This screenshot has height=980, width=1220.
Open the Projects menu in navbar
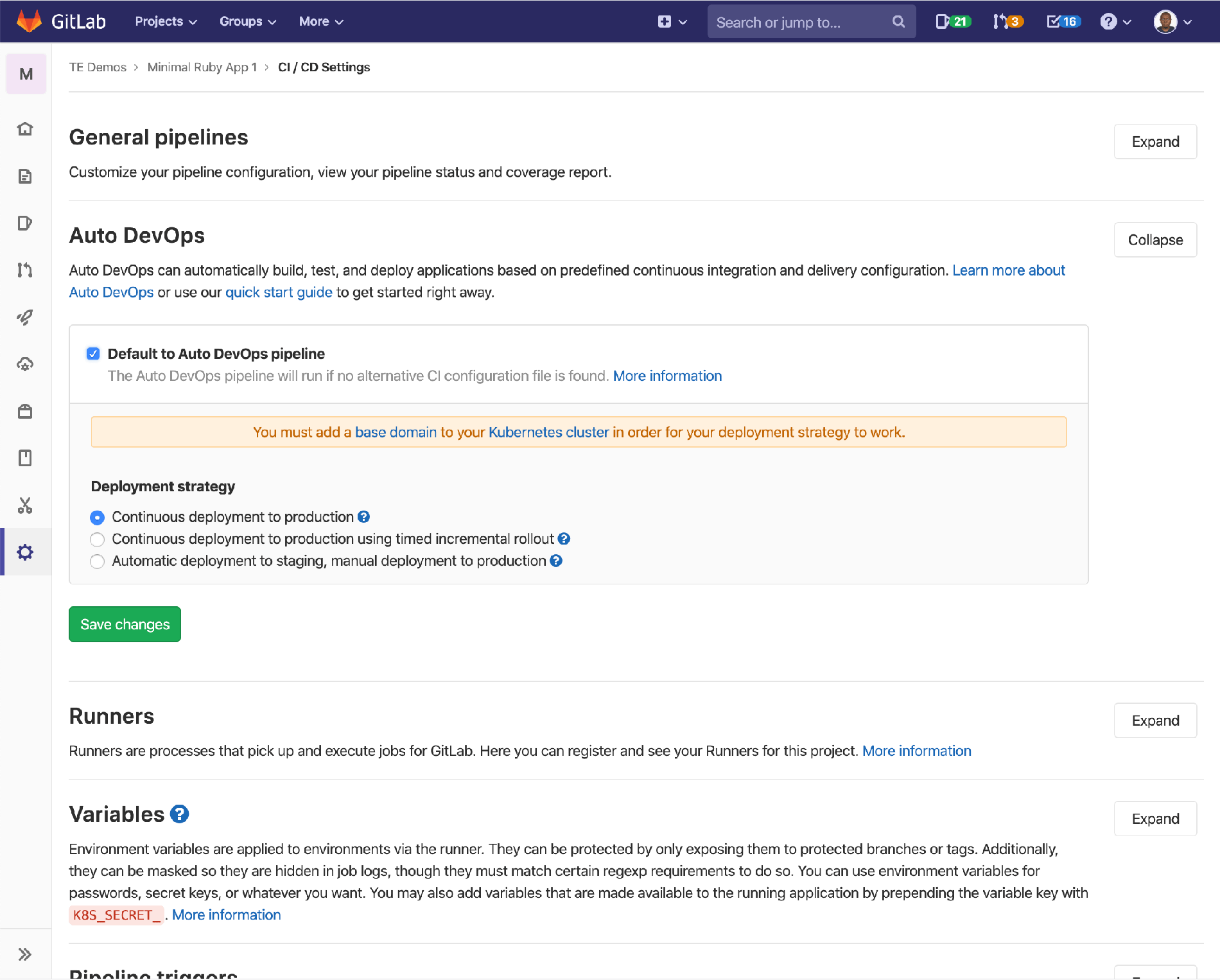pos(166,22)
